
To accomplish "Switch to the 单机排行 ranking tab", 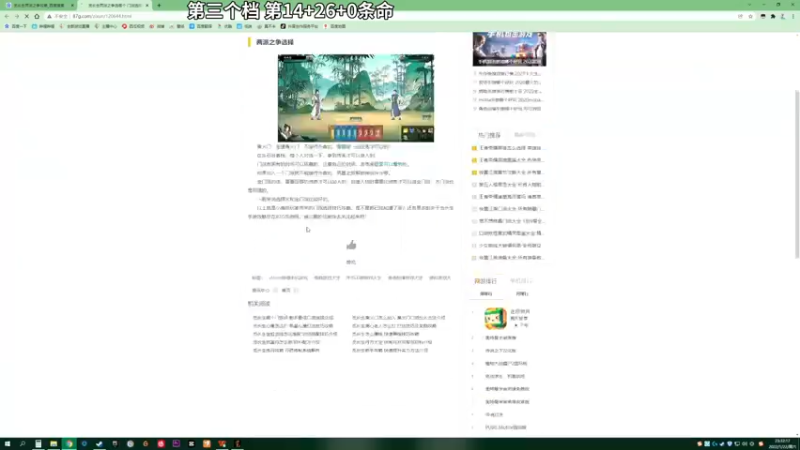I will (x=521, y=281).
